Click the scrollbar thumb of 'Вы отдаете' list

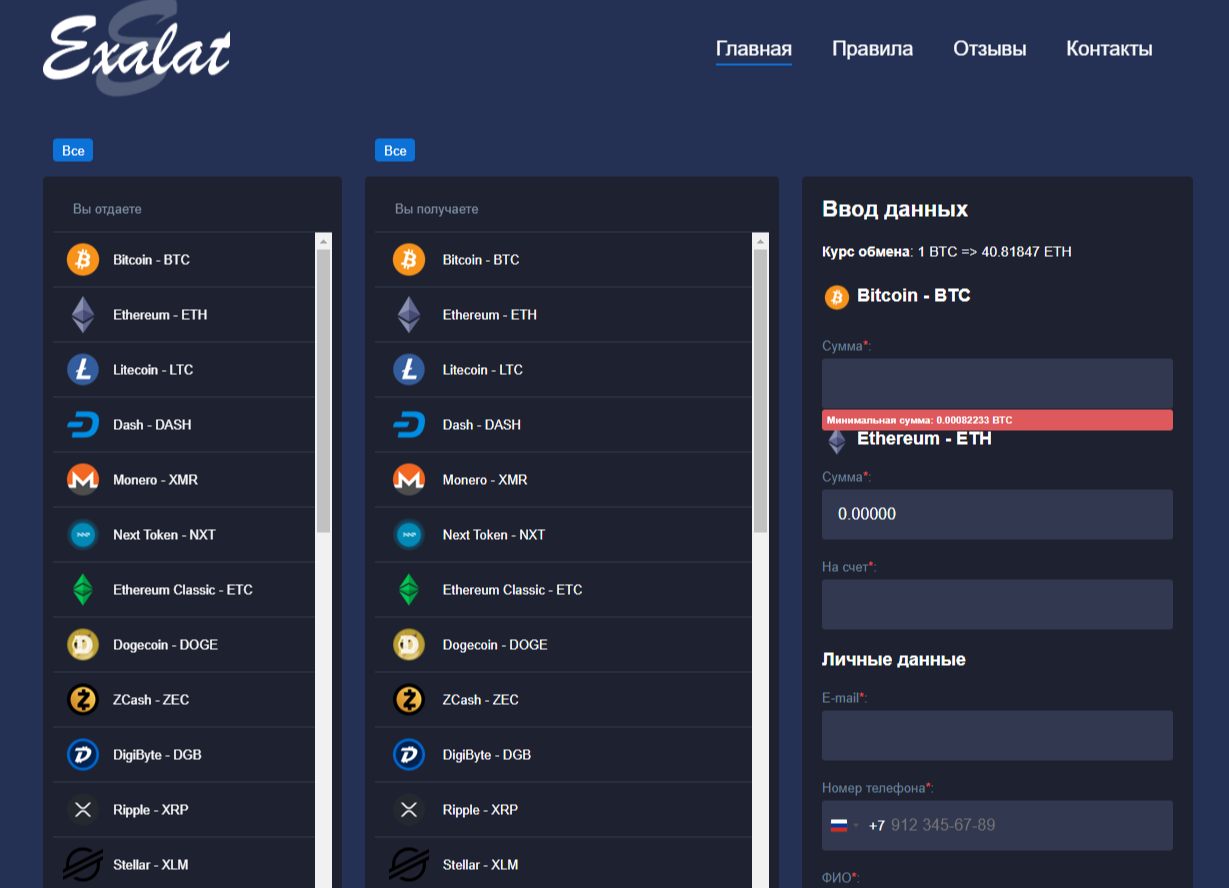[x=323, y=390]
